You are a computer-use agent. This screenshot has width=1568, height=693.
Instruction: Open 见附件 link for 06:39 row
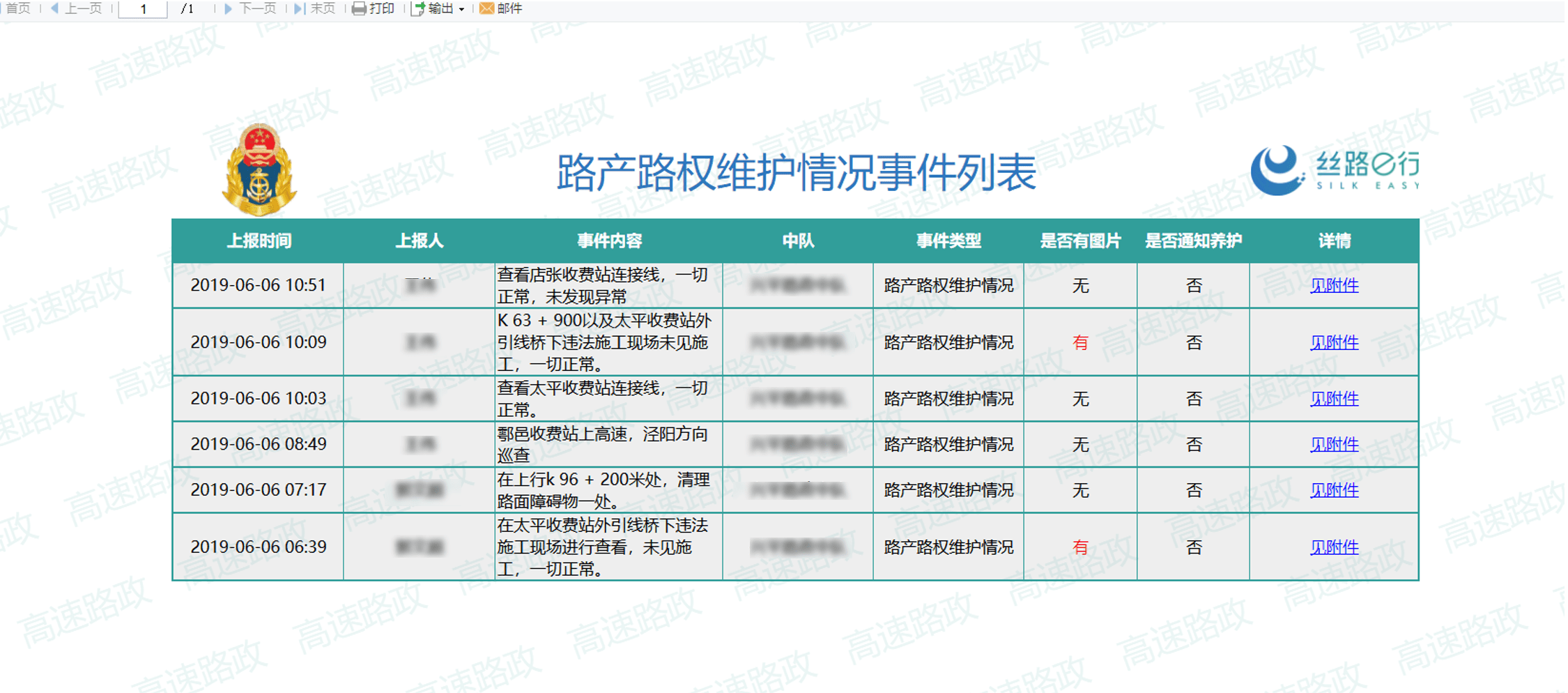(1334, 547)
